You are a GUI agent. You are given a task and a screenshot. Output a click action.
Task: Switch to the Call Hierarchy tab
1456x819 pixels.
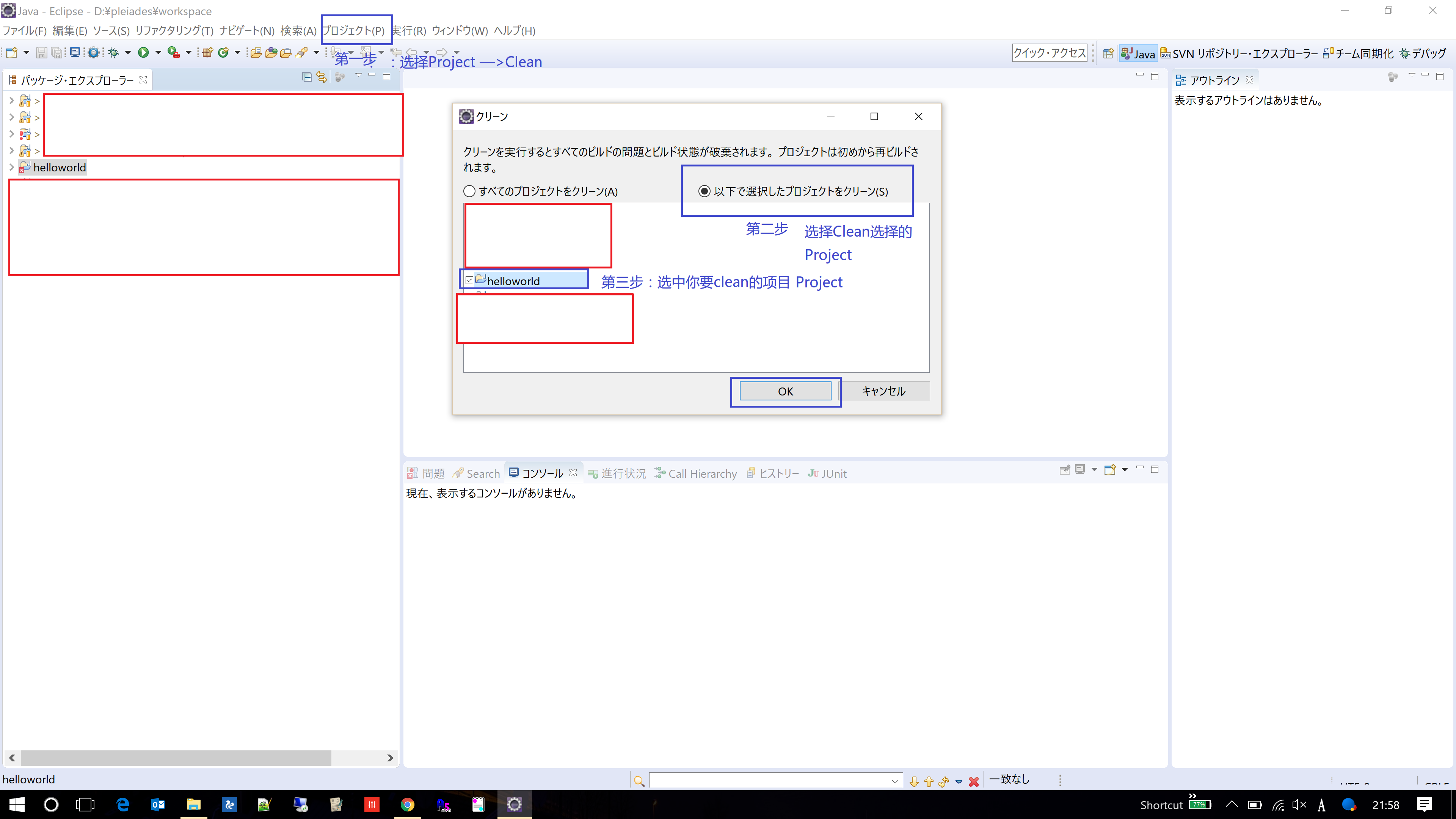[696, 474]
